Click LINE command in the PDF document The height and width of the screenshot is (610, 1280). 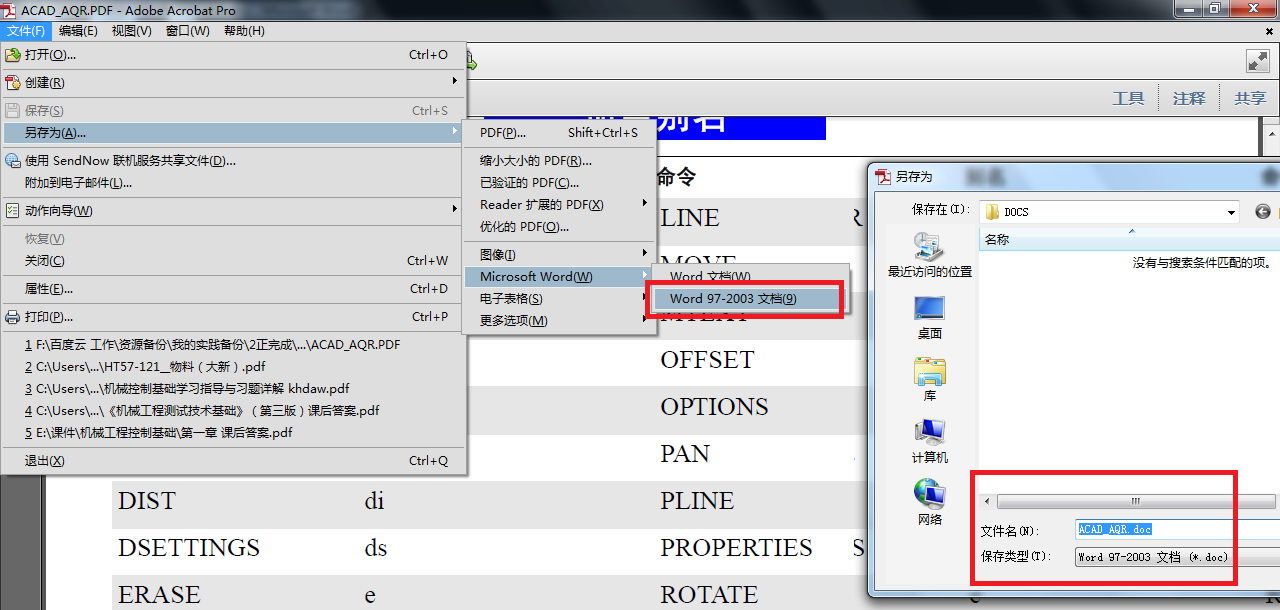click(x=690, y=218)
